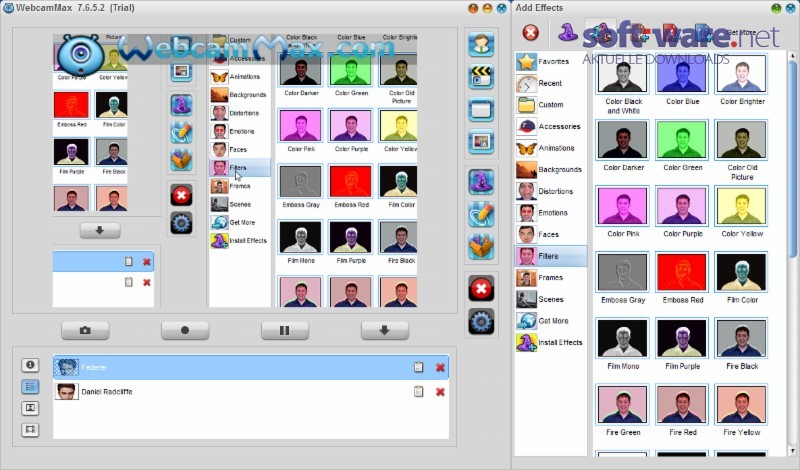This screenshot has width=800, height=470.
Task: Click the info icon beside effect list
Action: pos(30,365)
